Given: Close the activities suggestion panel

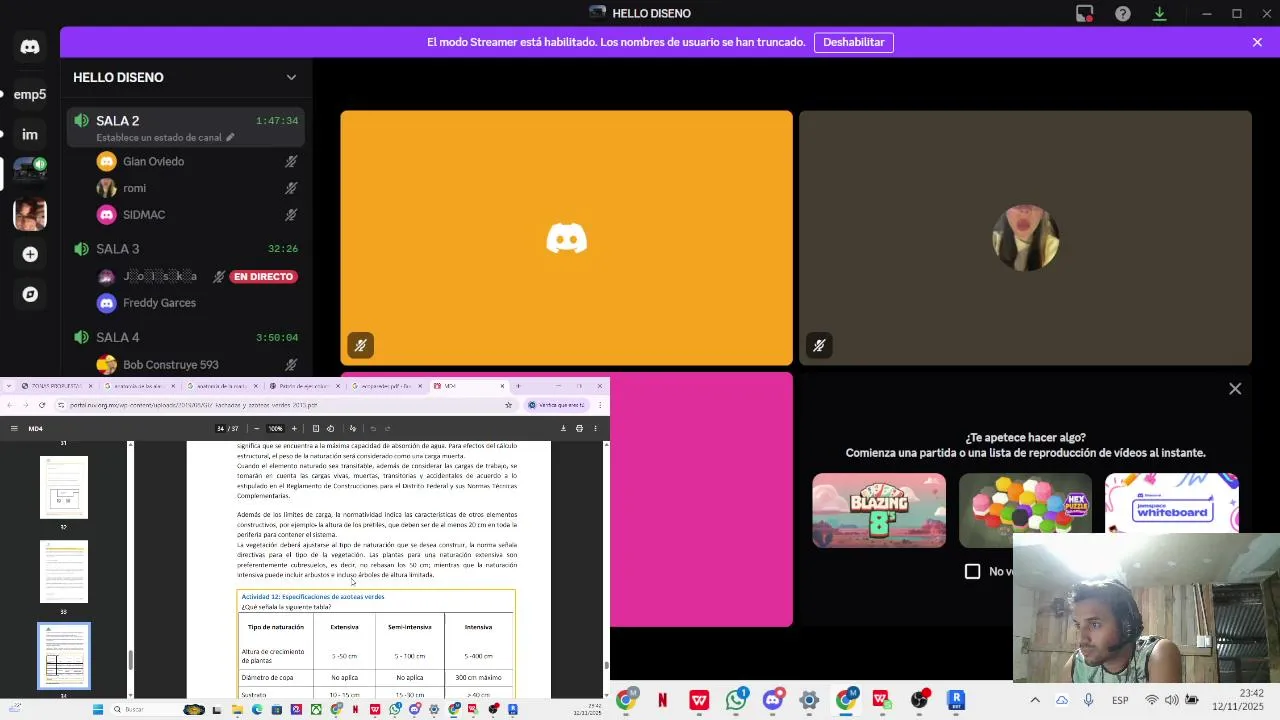Looking at the screenshot, I should (1235, 389).
